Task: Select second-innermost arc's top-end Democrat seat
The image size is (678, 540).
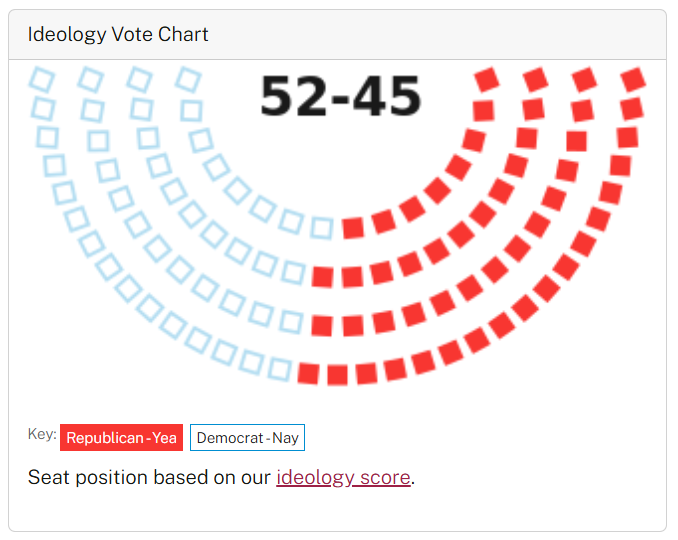Action: (x=139, y=80)
